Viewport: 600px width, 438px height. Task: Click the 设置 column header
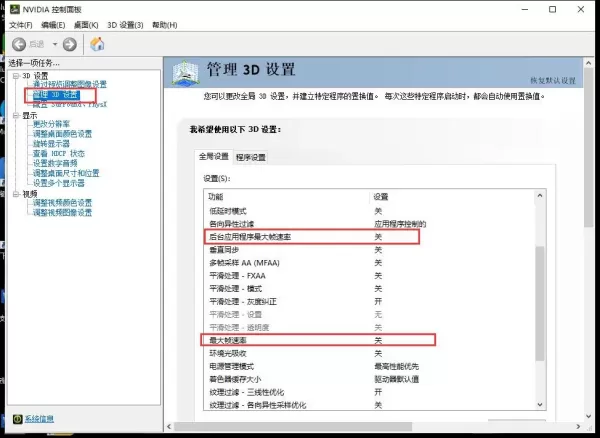tap(453, 197)
